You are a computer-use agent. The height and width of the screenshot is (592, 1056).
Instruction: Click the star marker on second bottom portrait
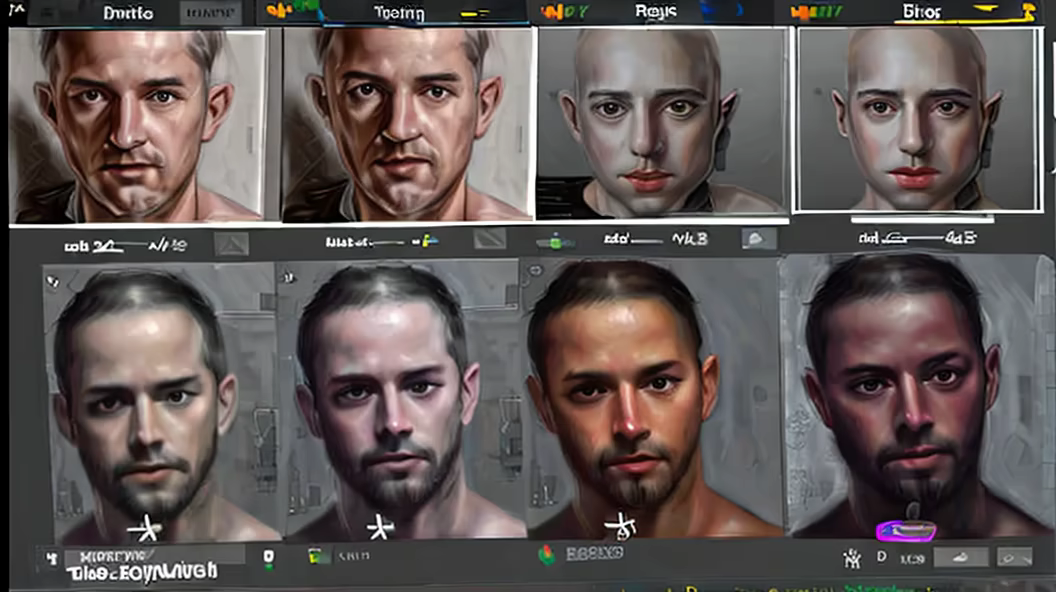[x=377, y=526]
